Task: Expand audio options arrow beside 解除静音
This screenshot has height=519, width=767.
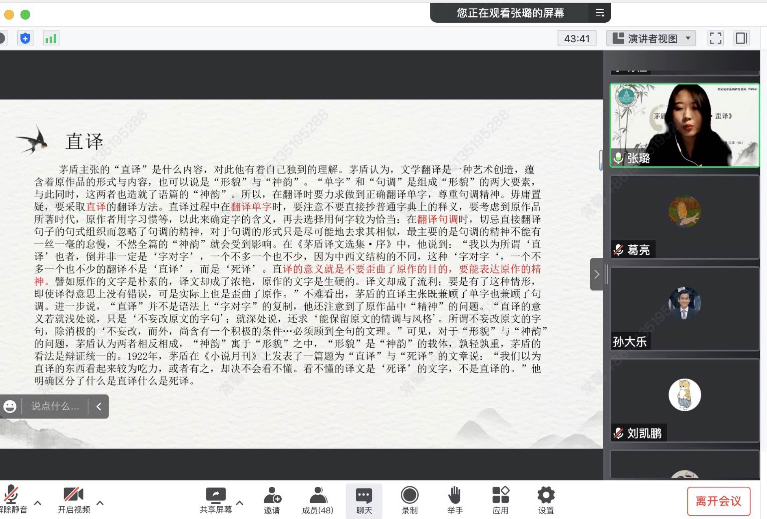Action: (x=38, y=501)
